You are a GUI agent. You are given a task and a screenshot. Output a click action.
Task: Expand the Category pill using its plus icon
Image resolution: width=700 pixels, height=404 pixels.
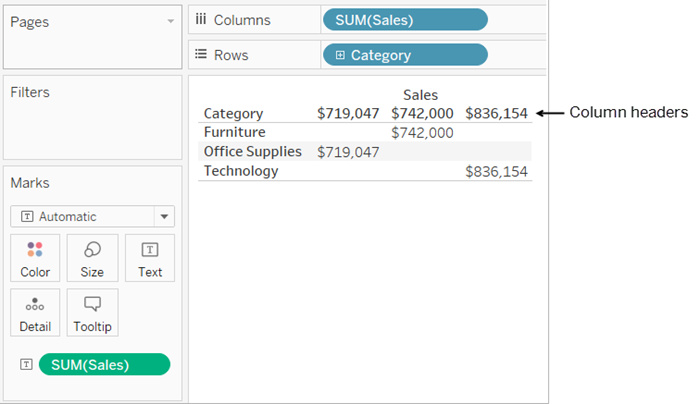click(x=340, y=55)
